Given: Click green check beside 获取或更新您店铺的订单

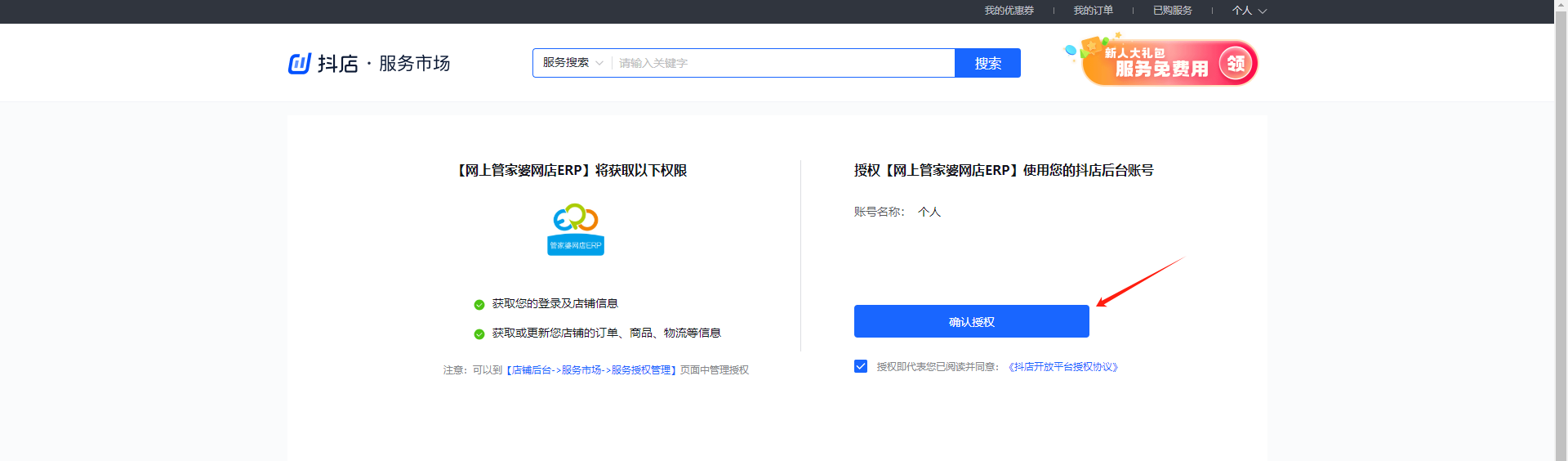Looking at the screenshot, I should pos(479,334).
